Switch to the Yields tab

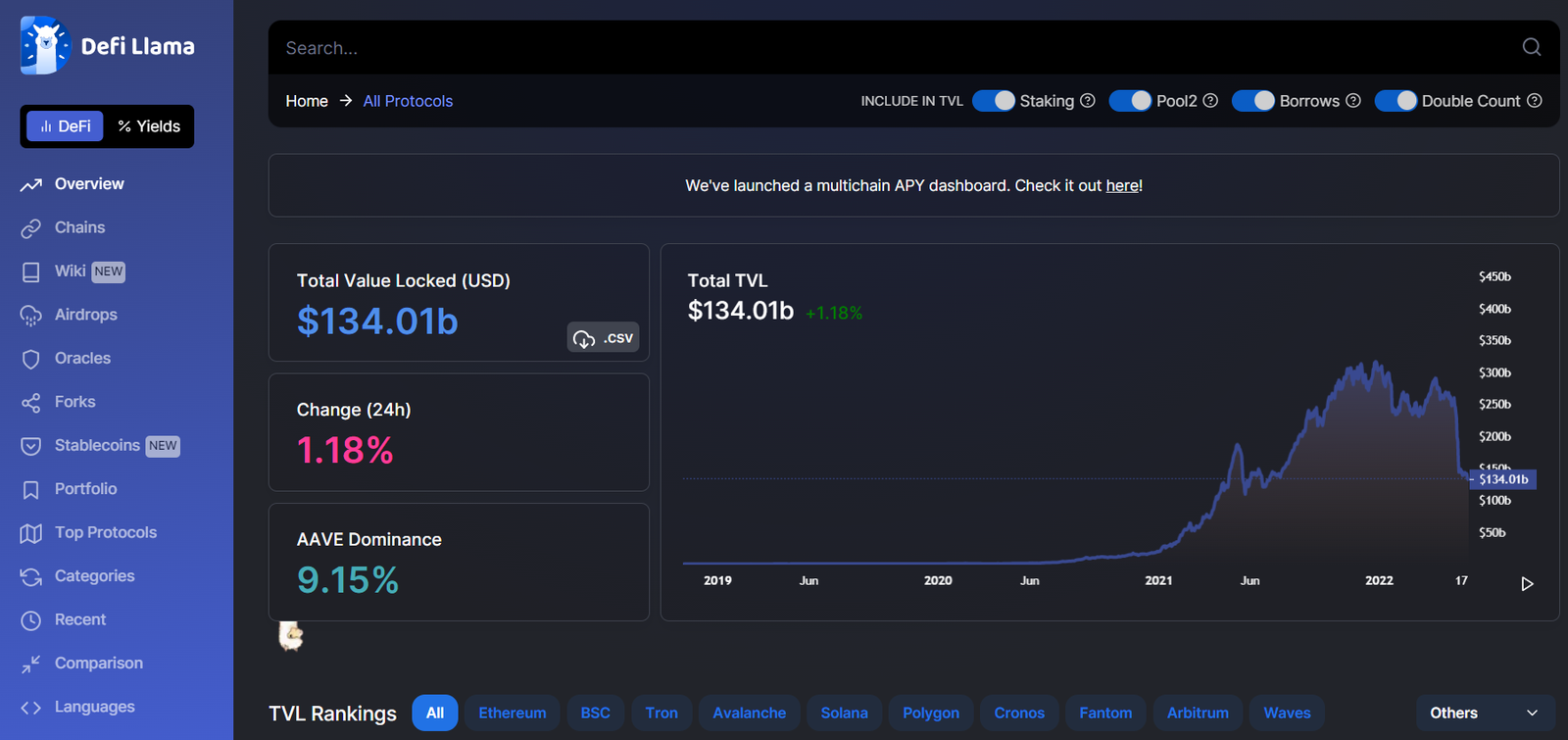tap(149, 126)
